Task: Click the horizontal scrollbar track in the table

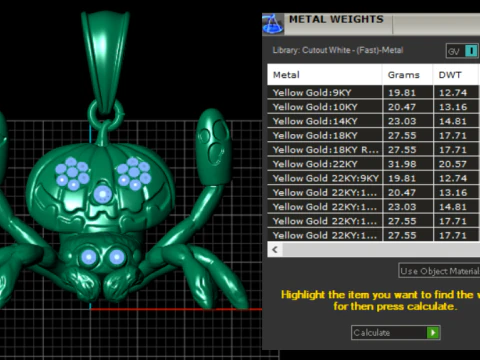Action: click(x=381, y=250)
